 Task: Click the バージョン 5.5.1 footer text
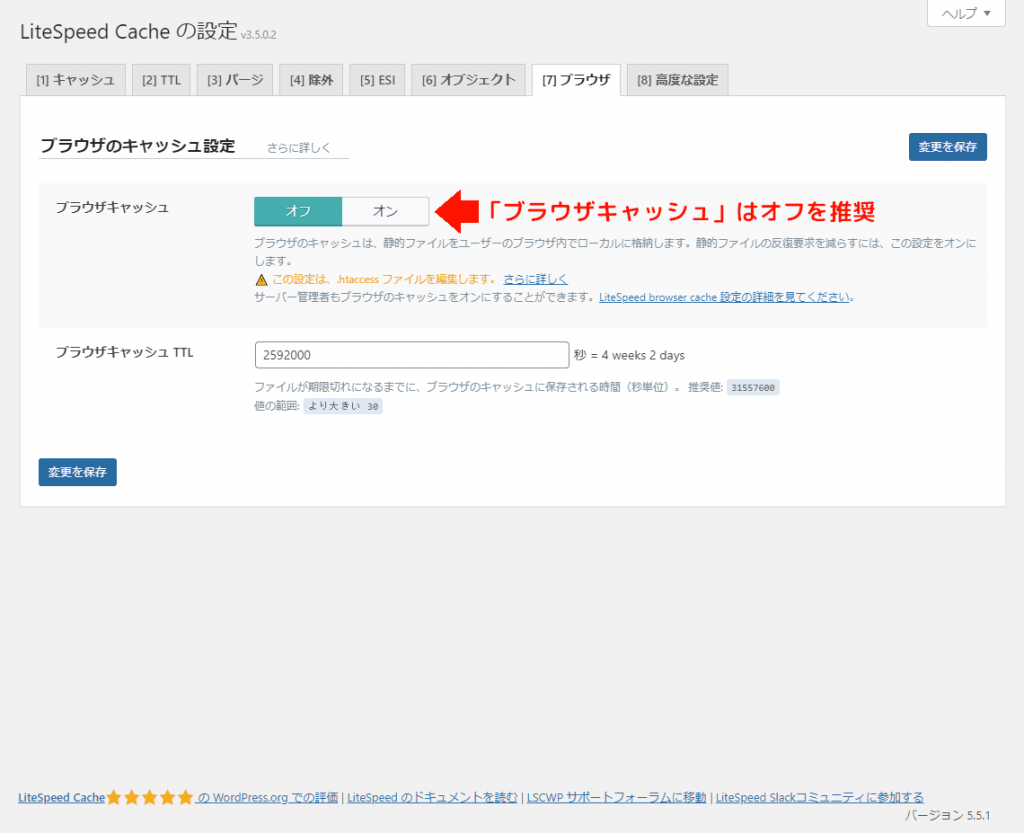pos(947,815)
